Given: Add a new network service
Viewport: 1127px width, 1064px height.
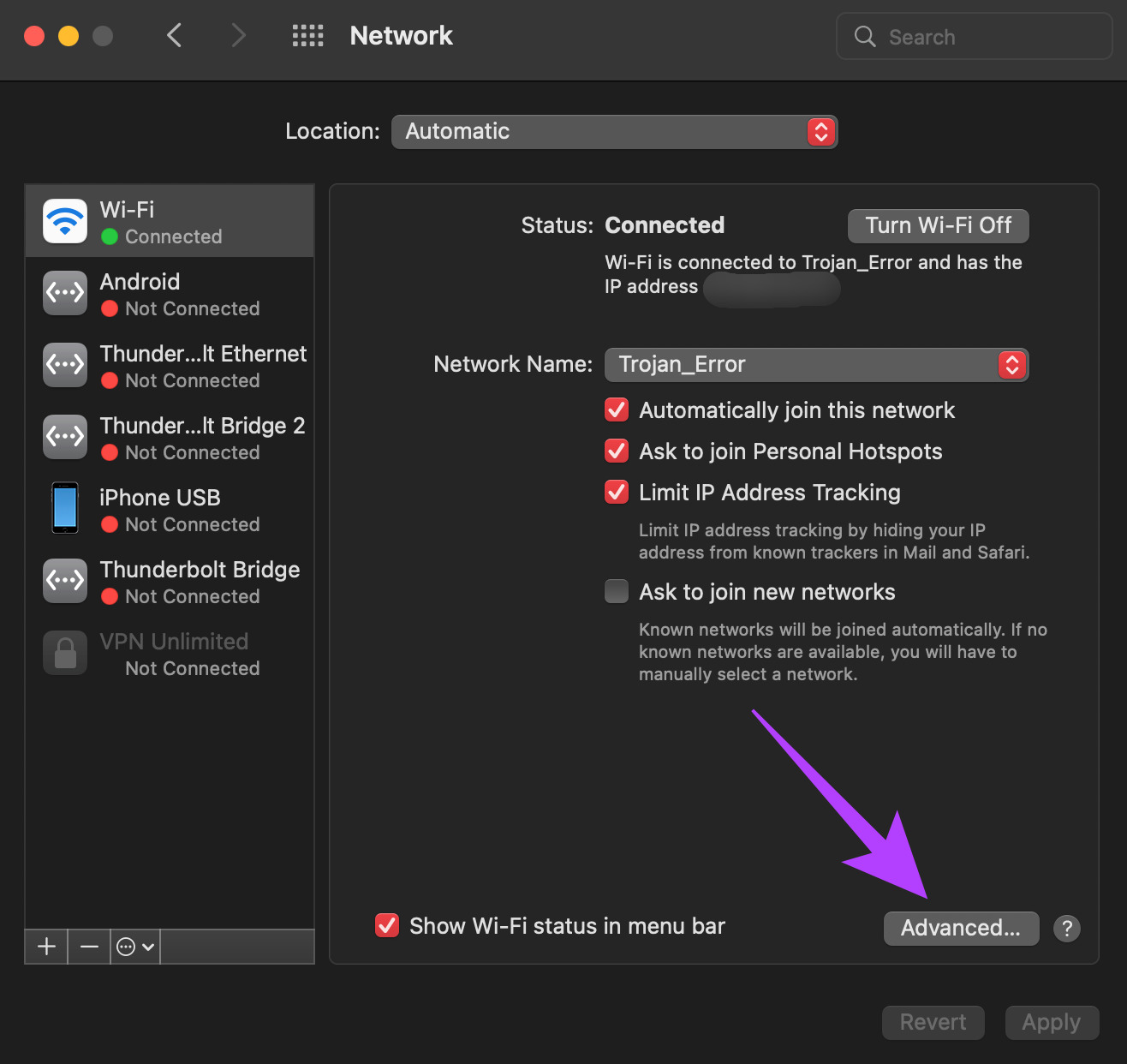Looking at the screenshot, I should [x=45, y=947].
